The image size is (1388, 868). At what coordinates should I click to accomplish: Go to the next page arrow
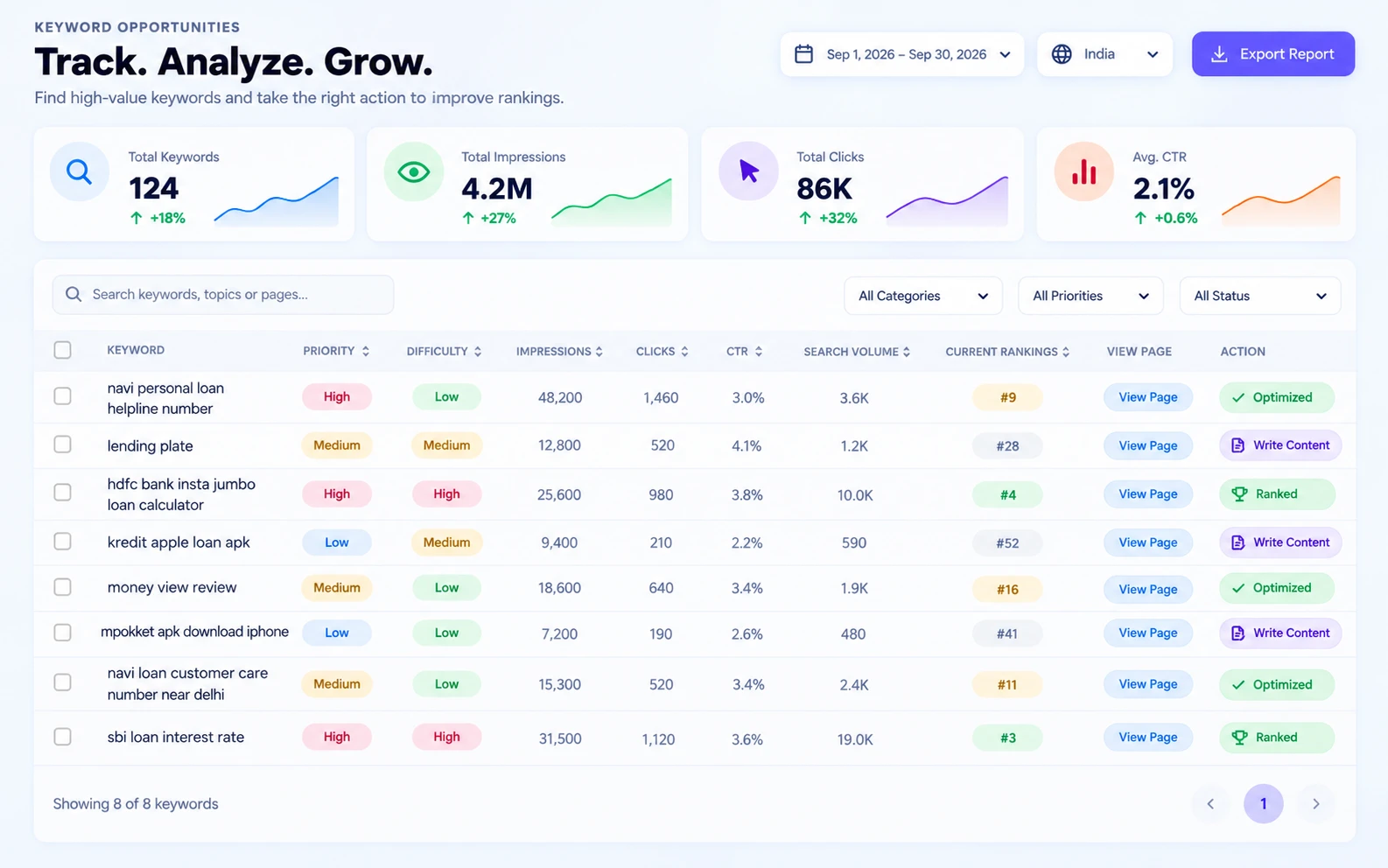[x=1315, y=804]
